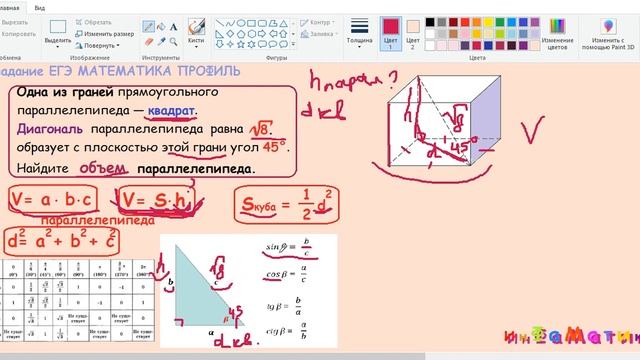
Task: Choose the straight Line shape
Action: pyautogui.click(x=220, y=23)
